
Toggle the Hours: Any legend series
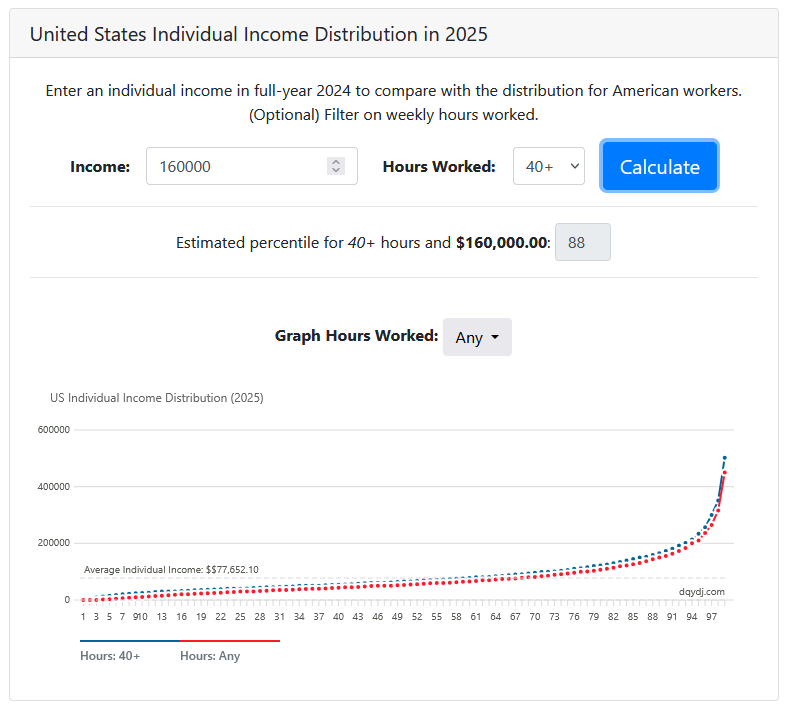point(210,656)
